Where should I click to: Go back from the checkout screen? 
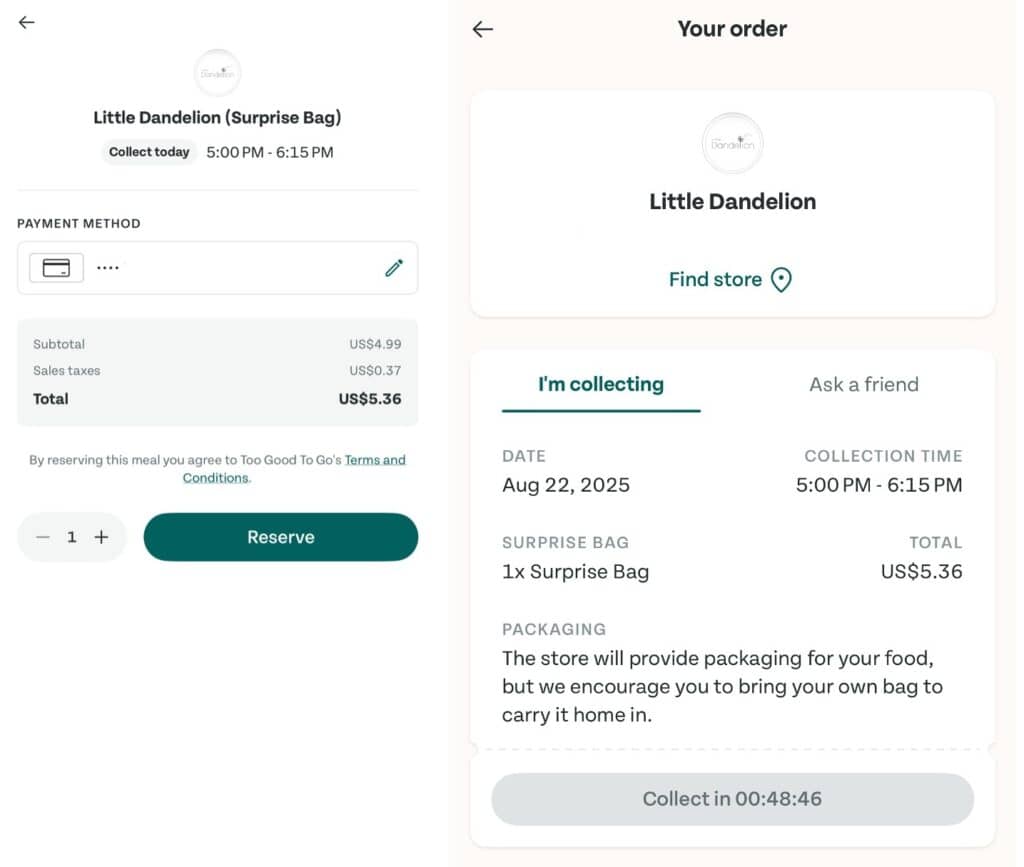[x=27, y=22]
